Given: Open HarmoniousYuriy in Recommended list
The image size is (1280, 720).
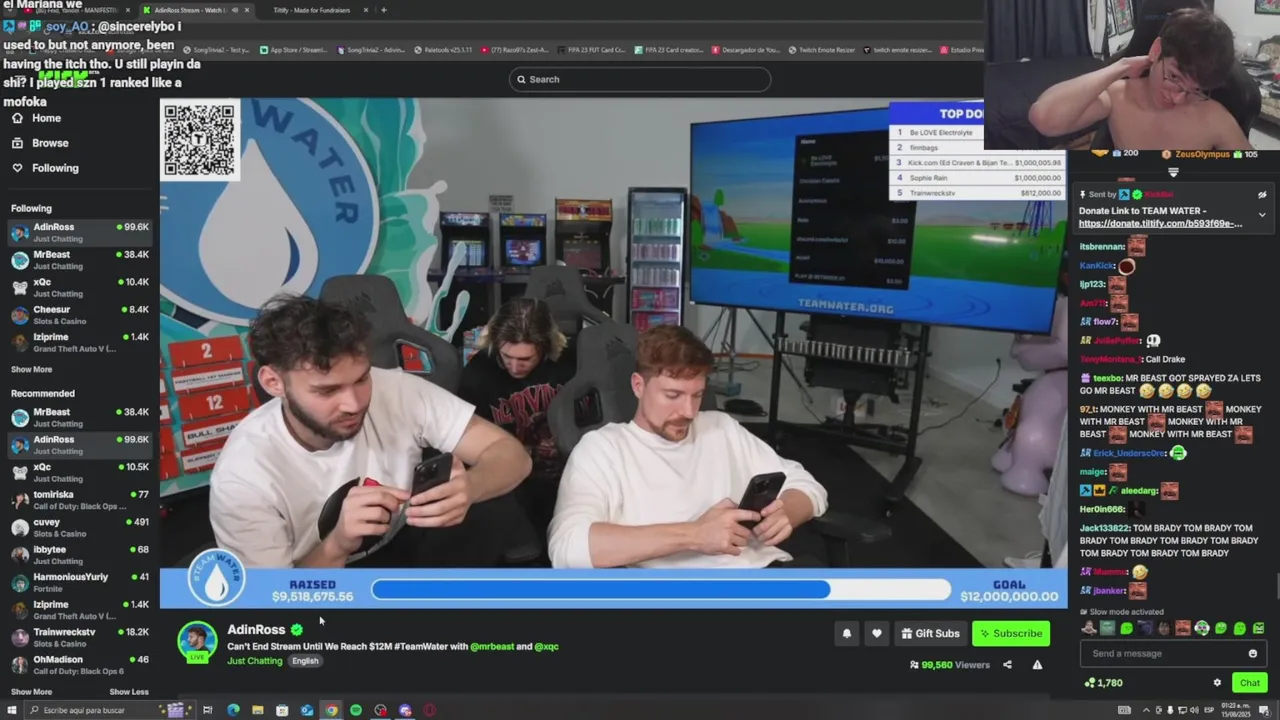Looking at the screenshot, I should coord(80,582).
